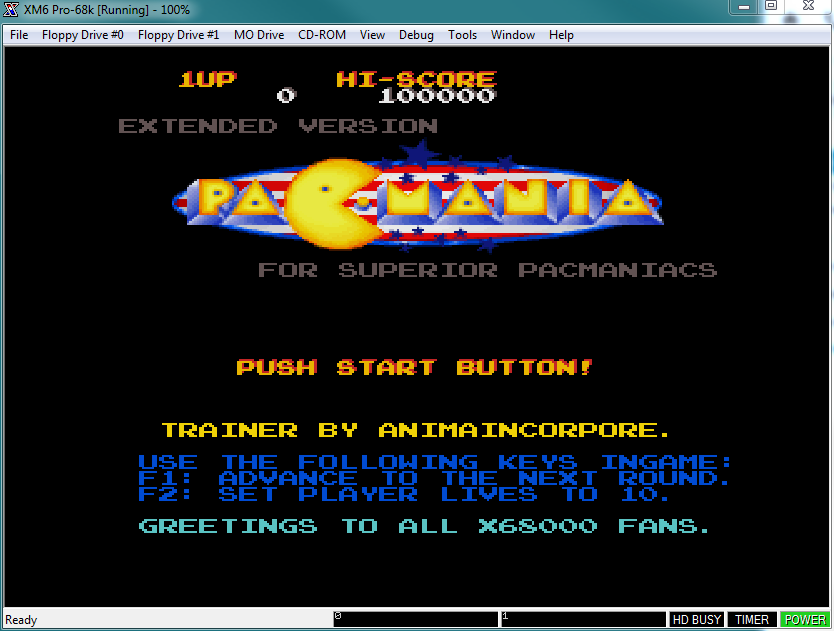This screenshot has width=834, height=631.
Task: Click the floppy drive 0 status field
Action: point(416,619)
